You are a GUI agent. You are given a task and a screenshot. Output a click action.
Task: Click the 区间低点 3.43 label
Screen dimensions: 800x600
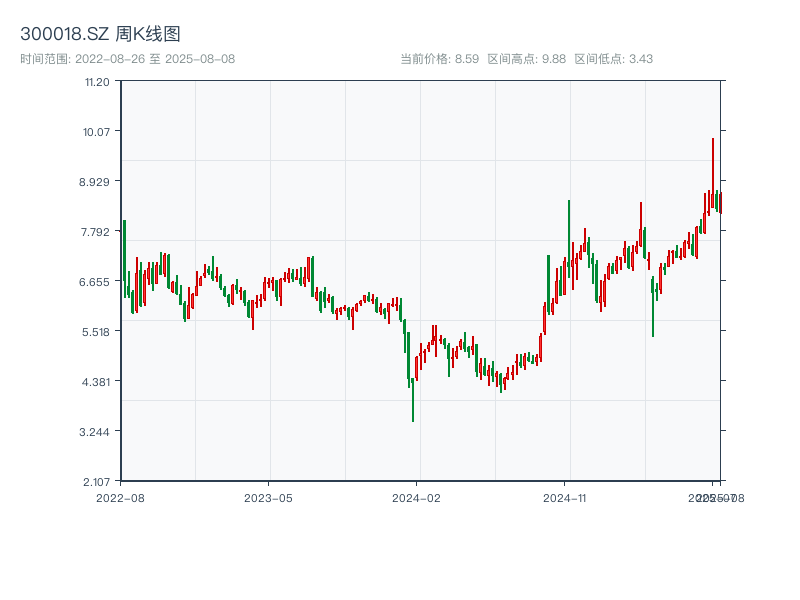[x=613, y=59]
